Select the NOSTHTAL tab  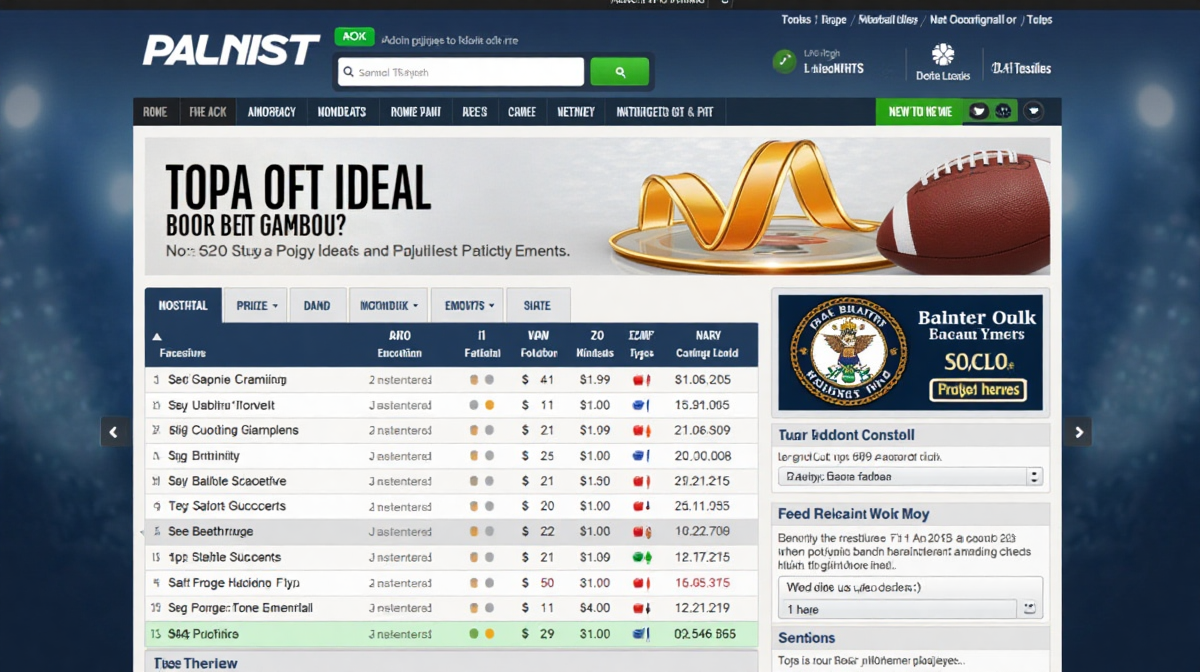pos(183,306)
